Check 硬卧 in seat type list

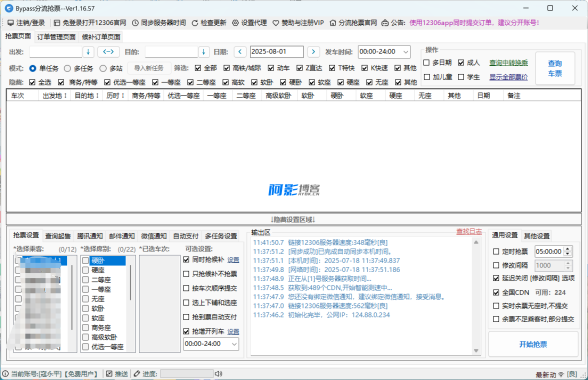click(86, 260)
